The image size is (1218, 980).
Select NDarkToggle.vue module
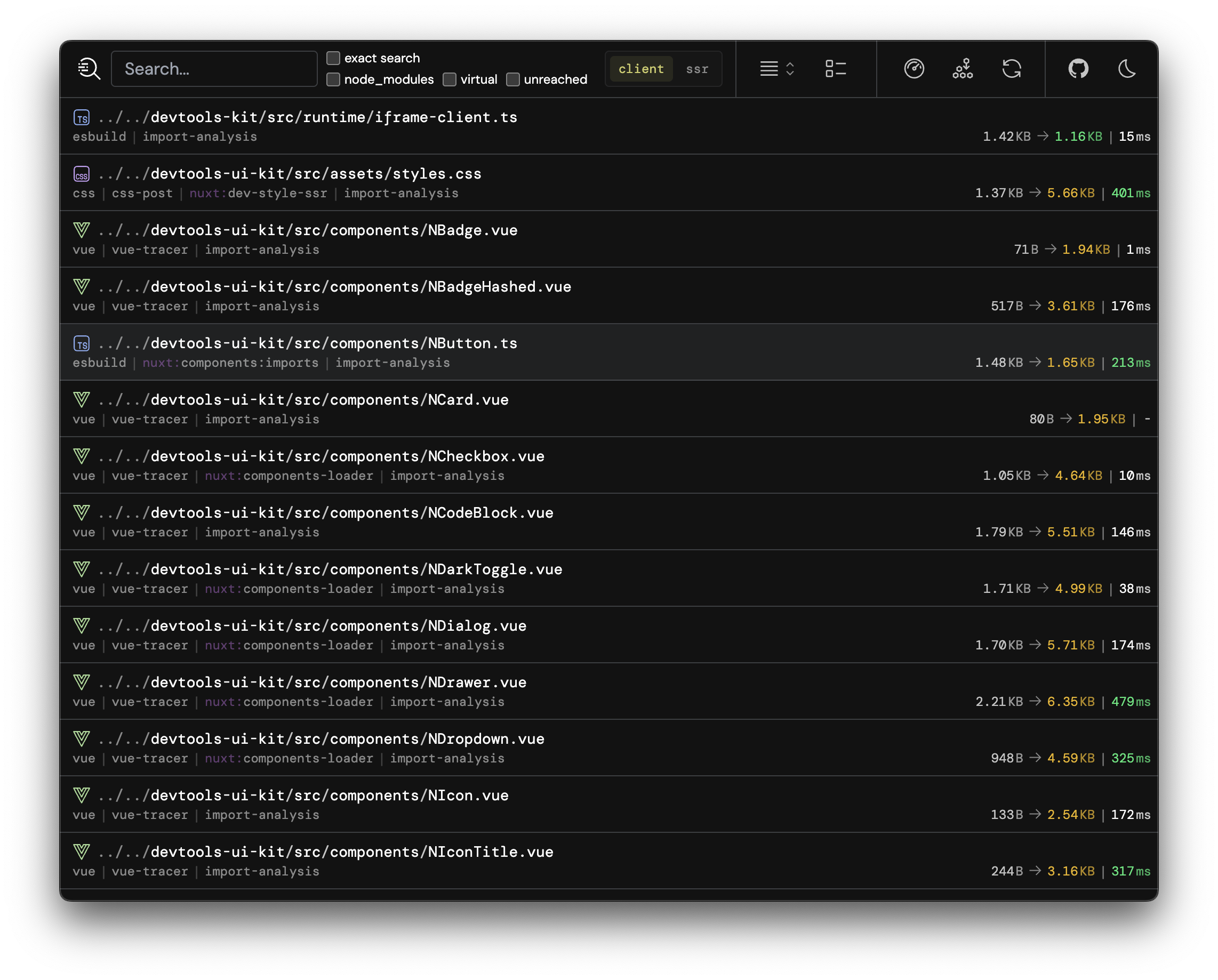pos(609,578)
